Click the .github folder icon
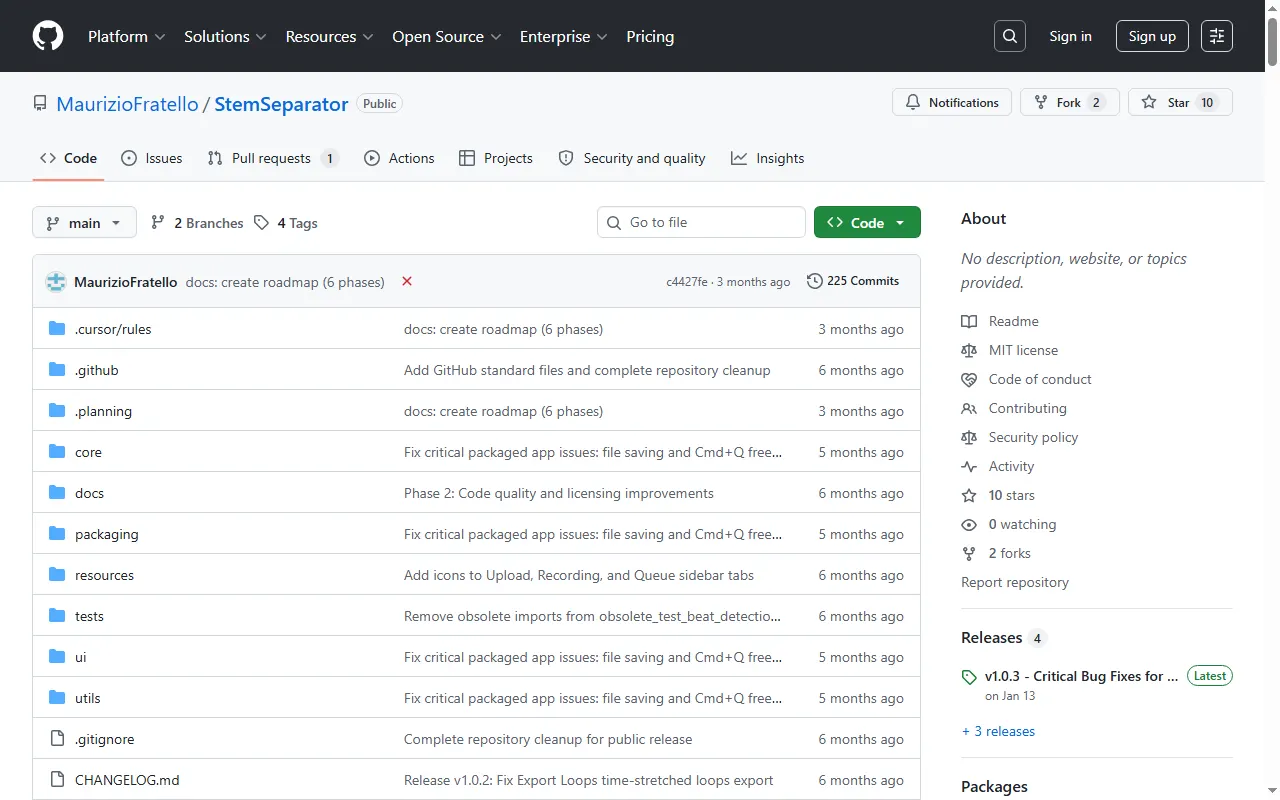1280x800 pixels. pos(57,370)
